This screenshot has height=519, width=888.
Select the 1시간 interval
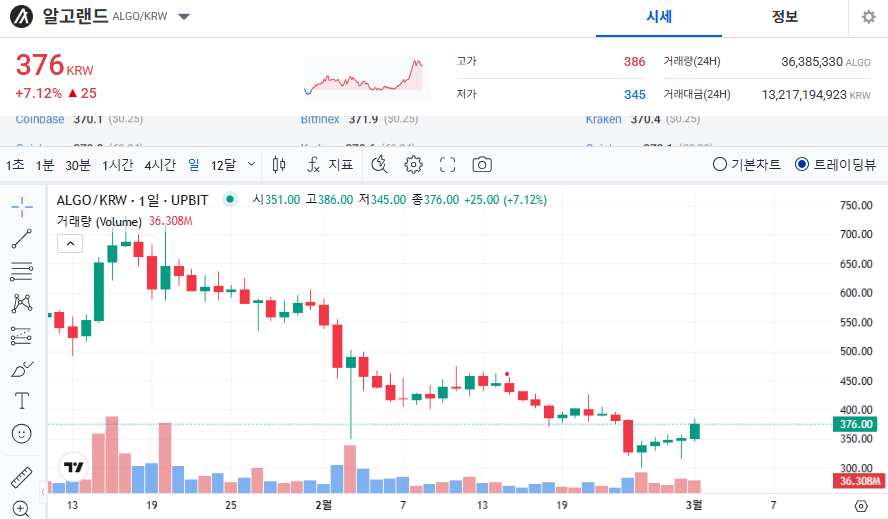point(117,165)
